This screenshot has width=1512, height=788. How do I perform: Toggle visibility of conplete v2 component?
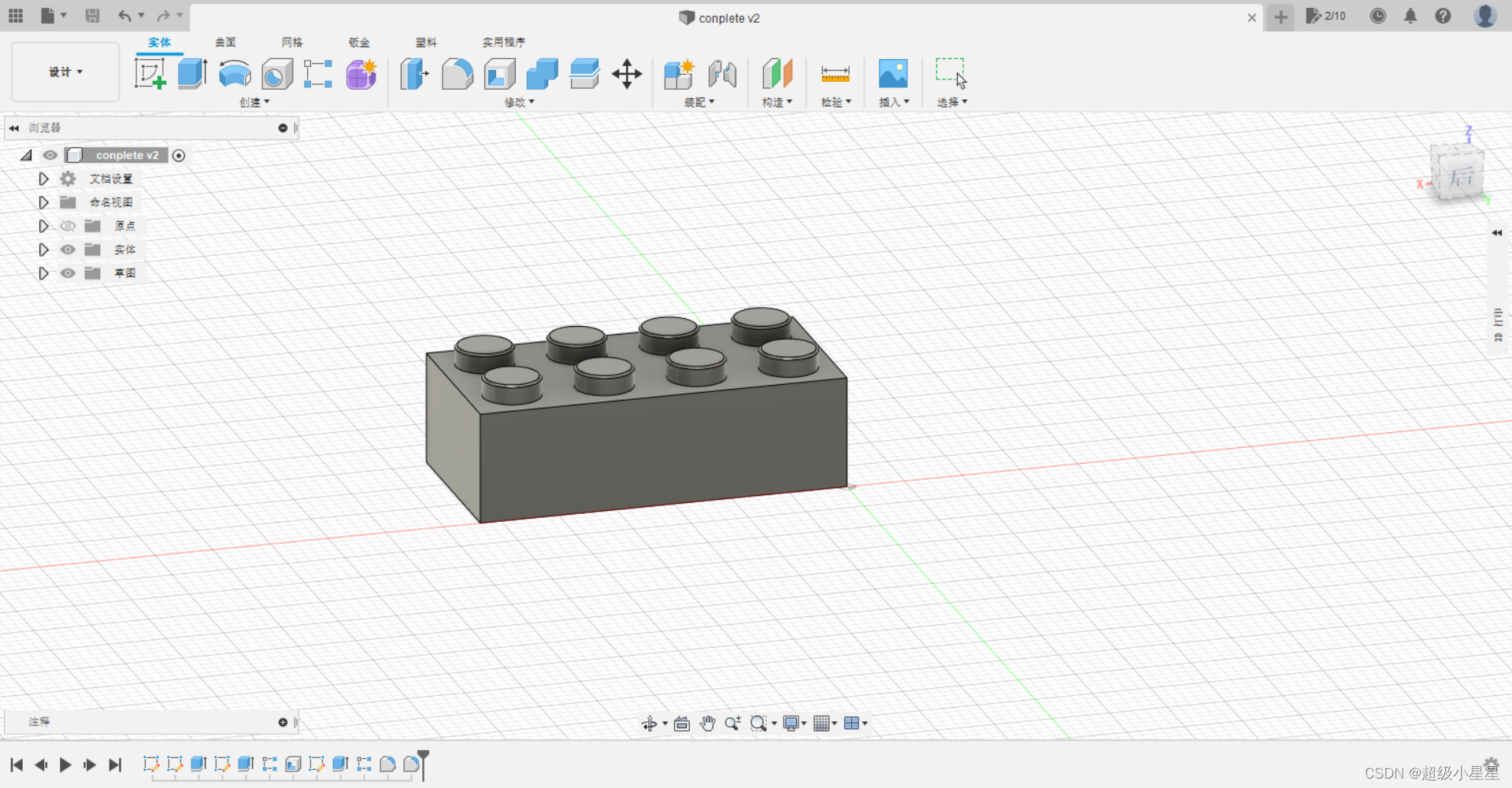pyautogui.click(x=50, y=155)
